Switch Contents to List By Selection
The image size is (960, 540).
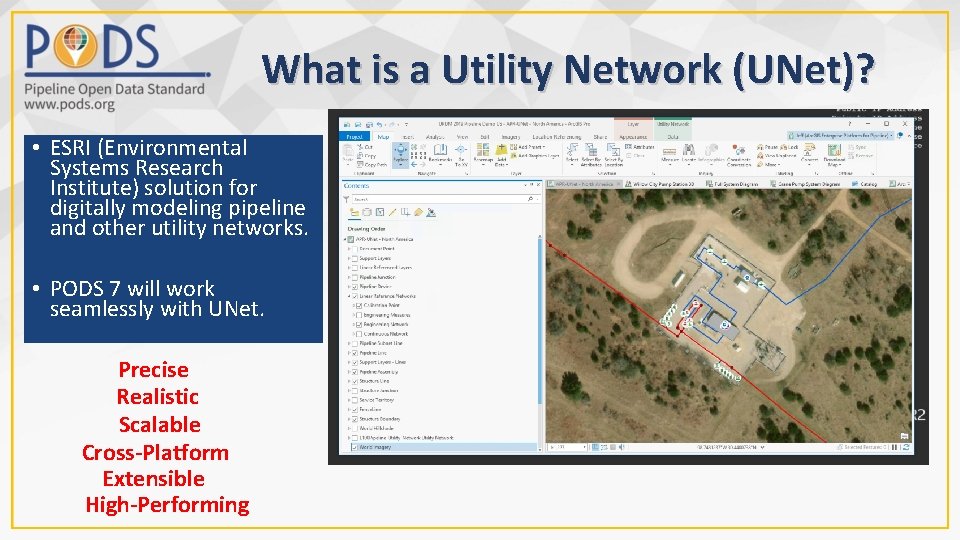(x=380, y=212)
